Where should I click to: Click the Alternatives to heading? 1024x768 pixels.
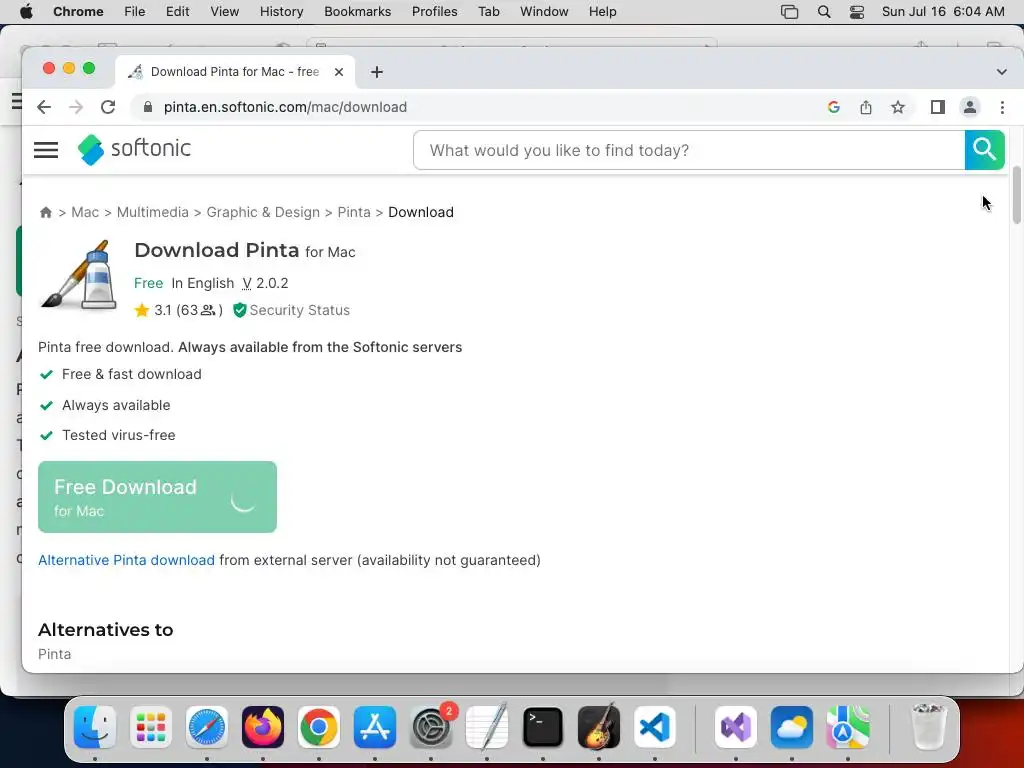pyautogui.click(x=106, y=630)
